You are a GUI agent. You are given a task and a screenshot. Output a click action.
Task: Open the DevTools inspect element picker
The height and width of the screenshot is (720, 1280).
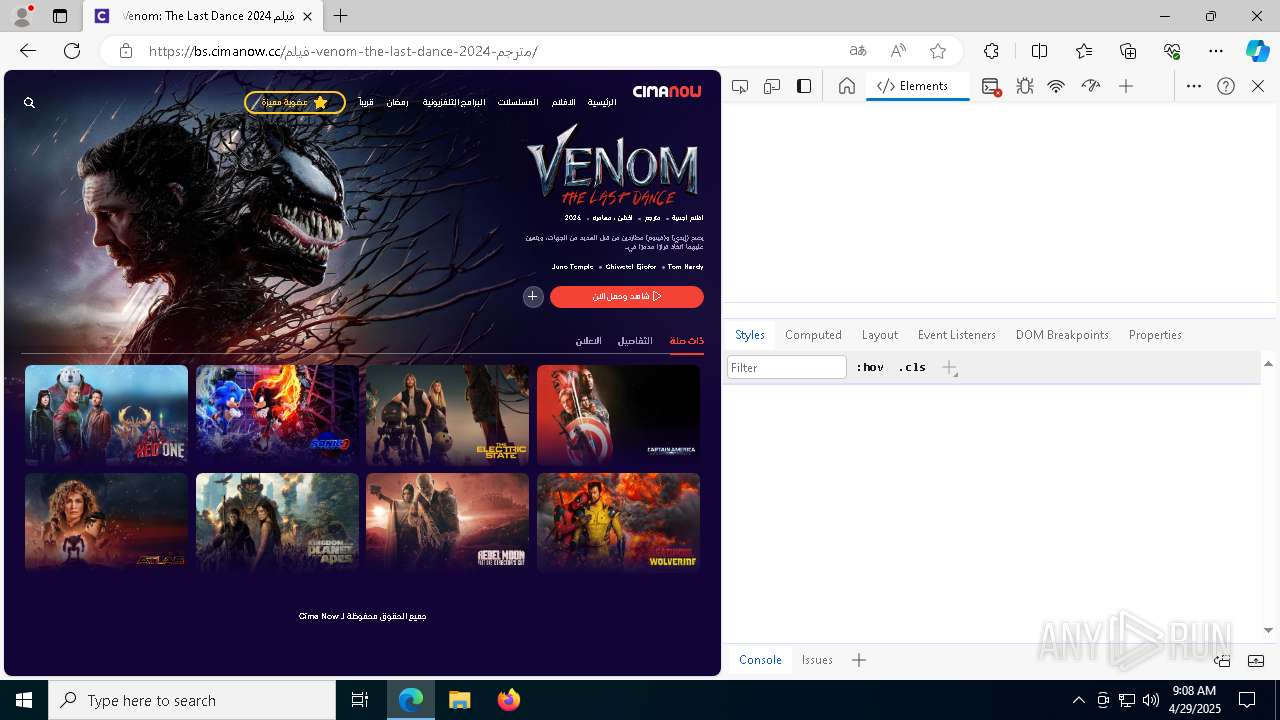click(x=740, y=86)
